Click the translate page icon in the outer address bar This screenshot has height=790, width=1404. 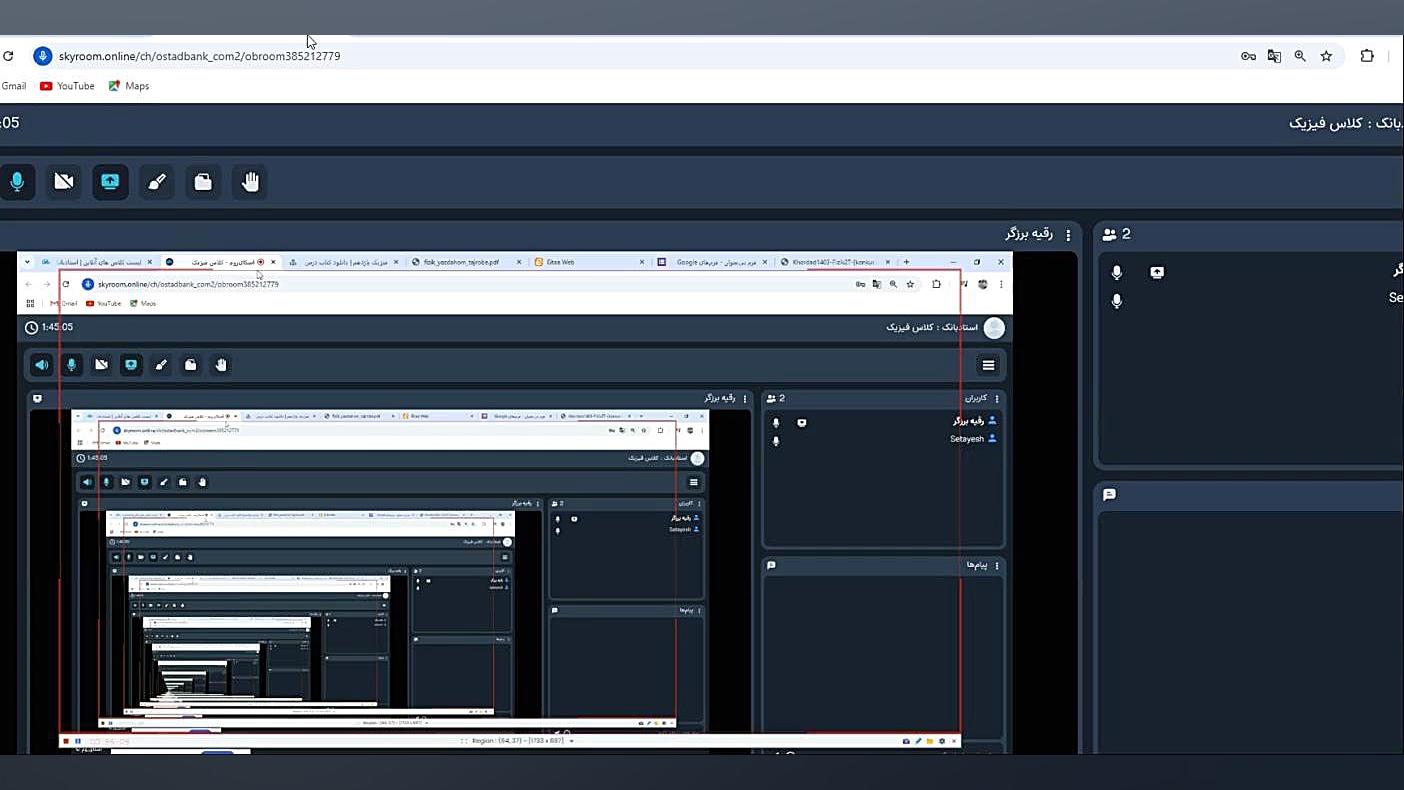coord(1274,56)
